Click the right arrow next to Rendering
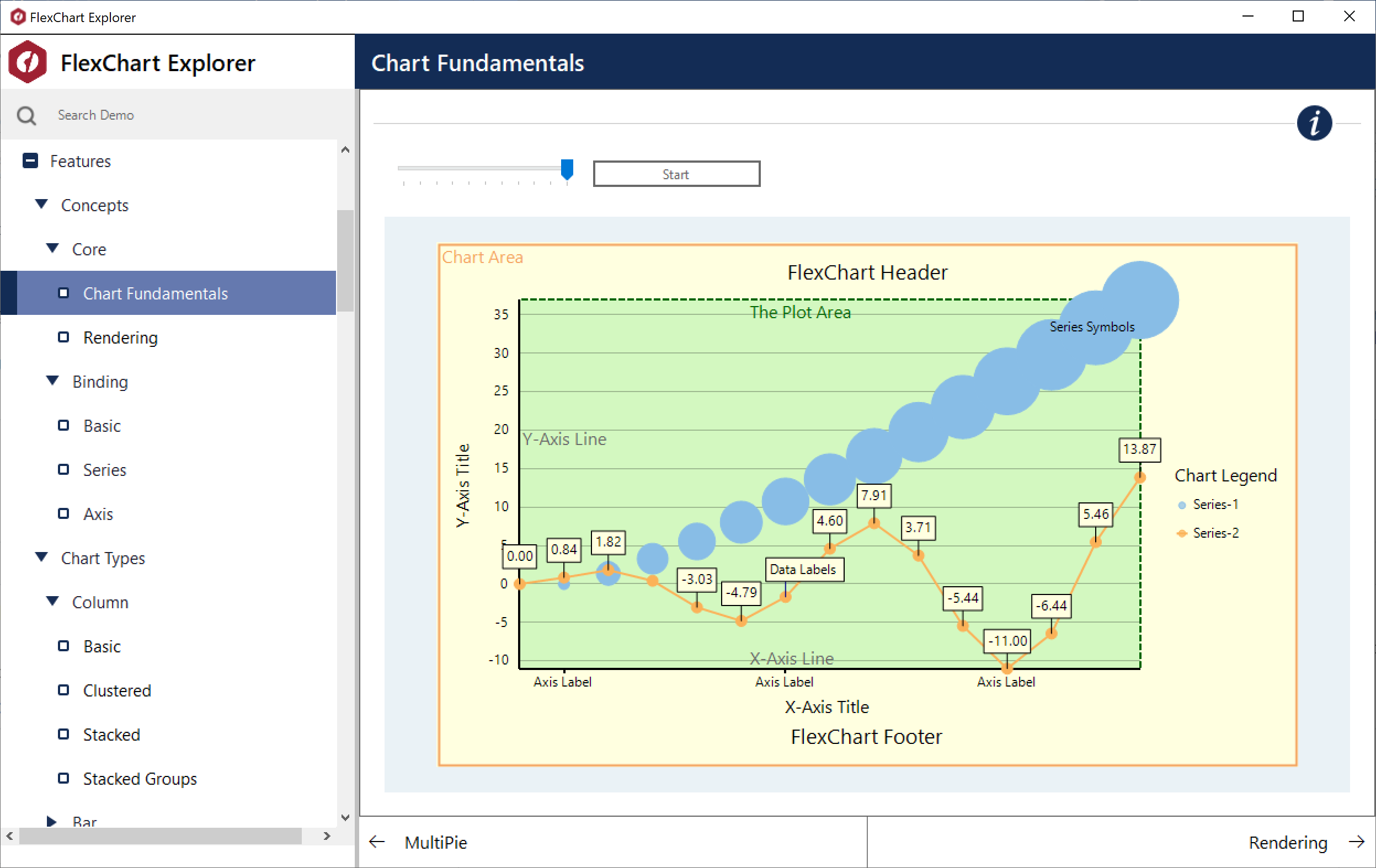The height and width of the screenshot is (868, 1376). pos(1357,842)
